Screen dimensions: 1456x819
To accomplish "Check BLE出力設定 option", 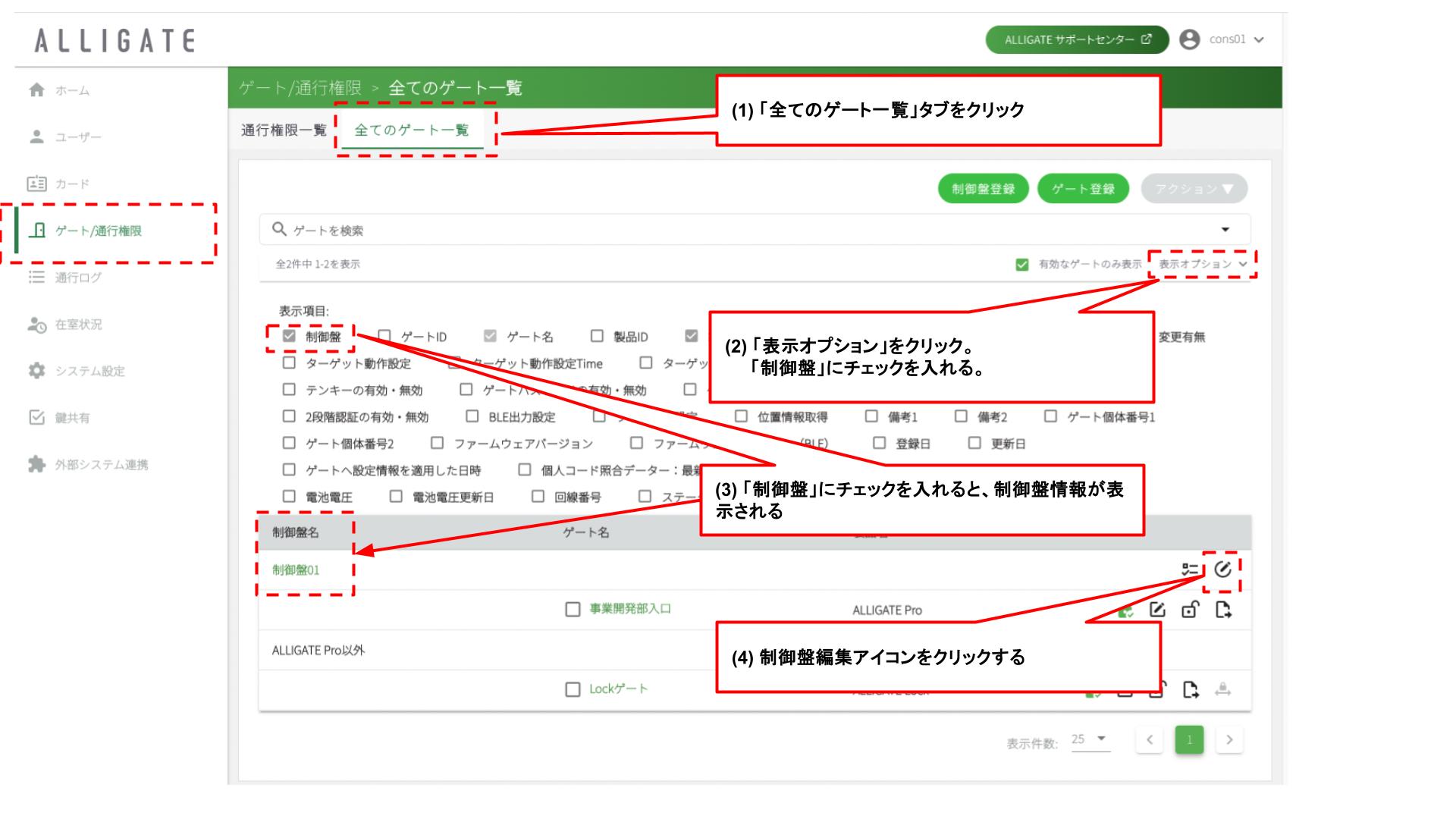I will (472, 416).
